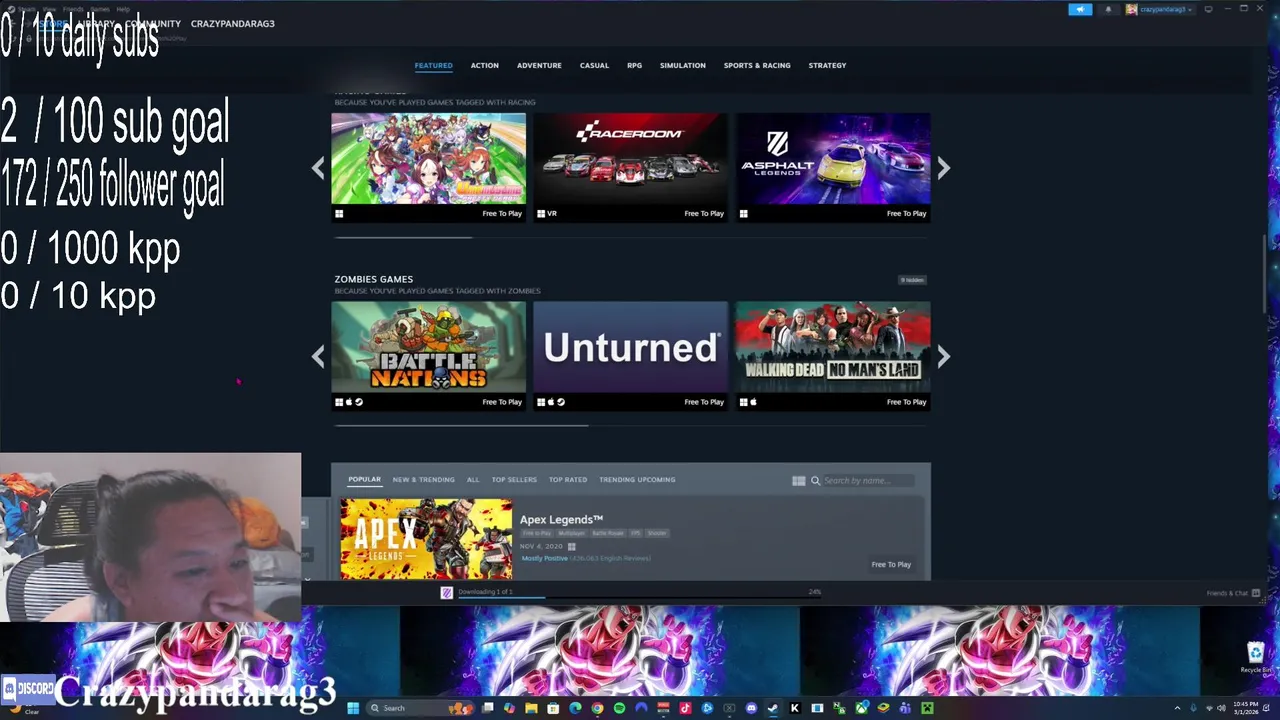1280x720 pixels.
Task: Open the Recycle Bin desktop icon
Action: tap(1255, 655)
